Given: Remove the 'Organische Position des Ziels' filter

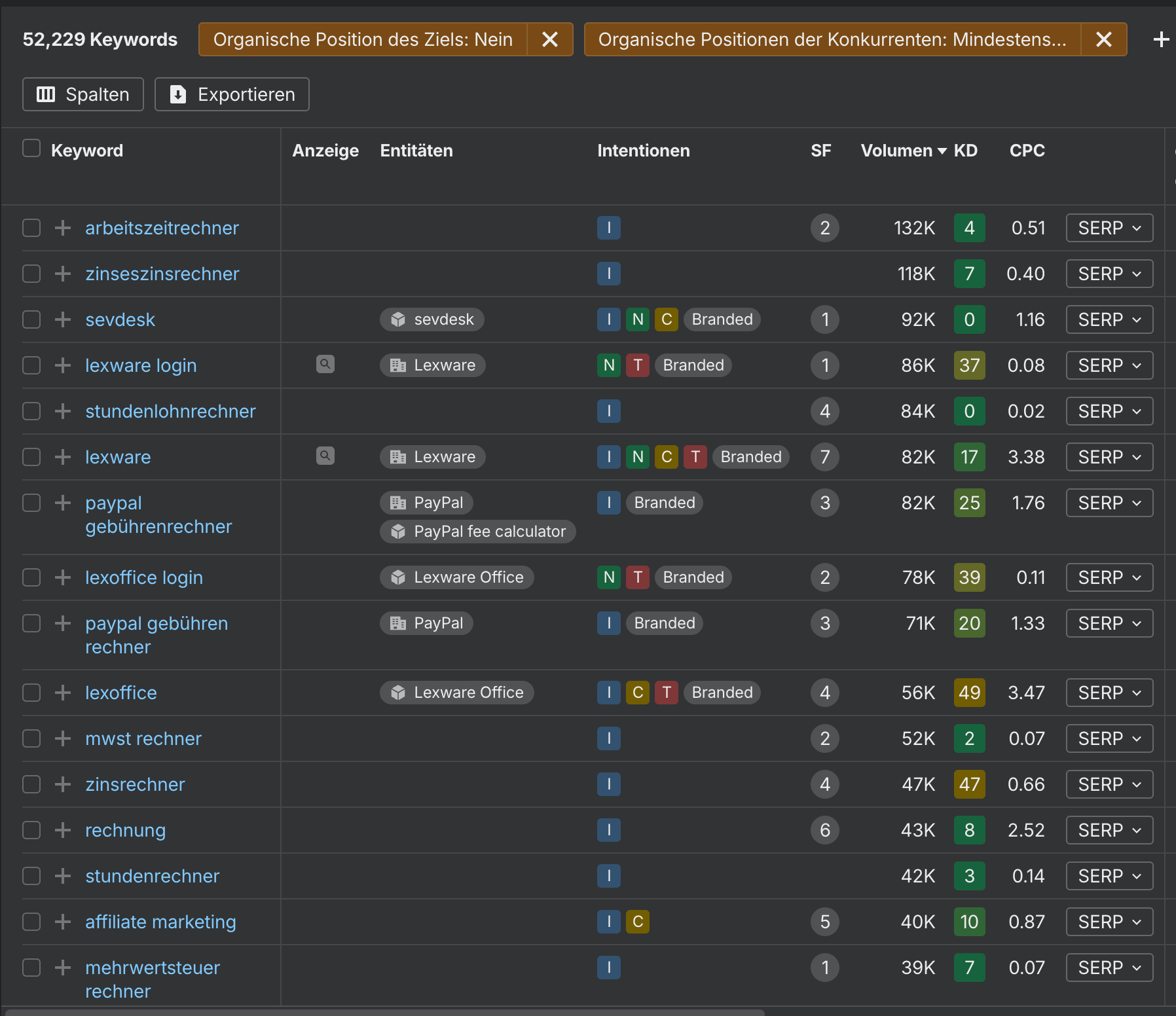Looking at the screenshot, I should pyautogui.click(x=550, y=39).
